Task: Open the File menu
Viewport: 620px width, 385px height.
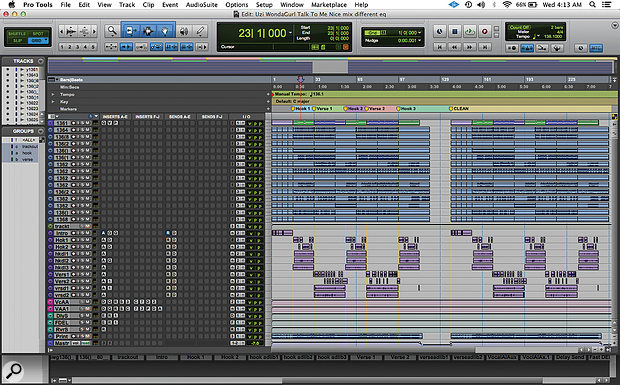Action: (x=66, y=5)
